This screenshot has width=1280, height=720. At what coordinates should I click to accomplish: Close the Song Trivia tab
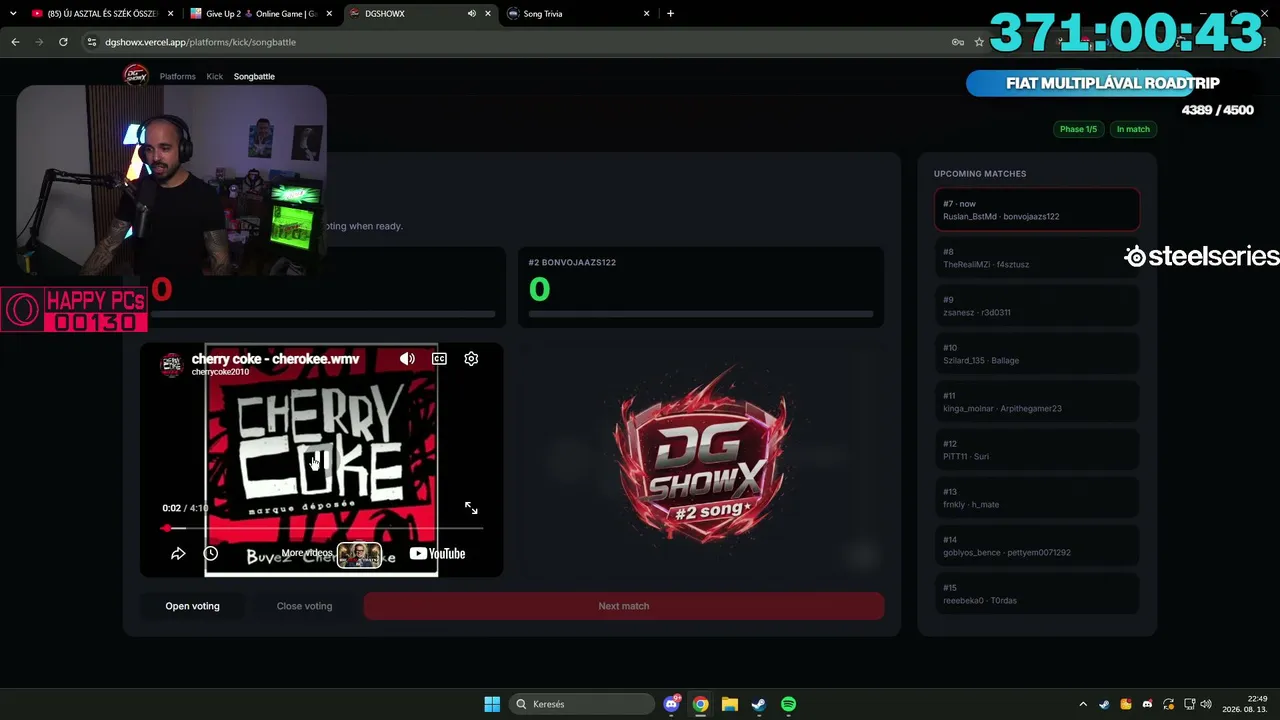tap(647, 14)
